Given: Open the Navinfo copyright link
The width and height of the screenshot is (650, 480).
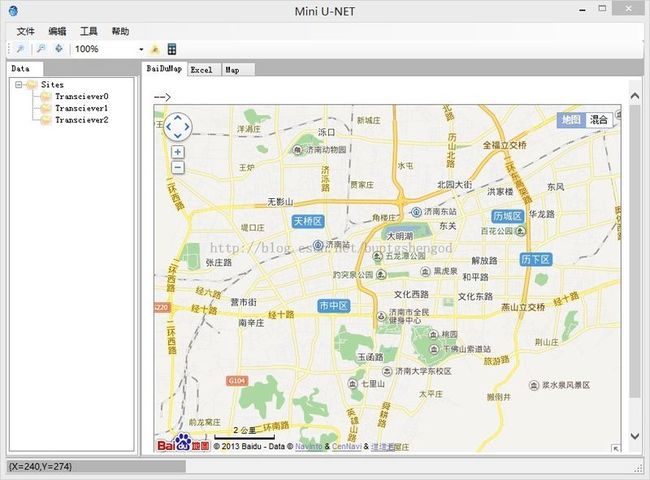Looking at the screenshot, I should tap(308, 446).
